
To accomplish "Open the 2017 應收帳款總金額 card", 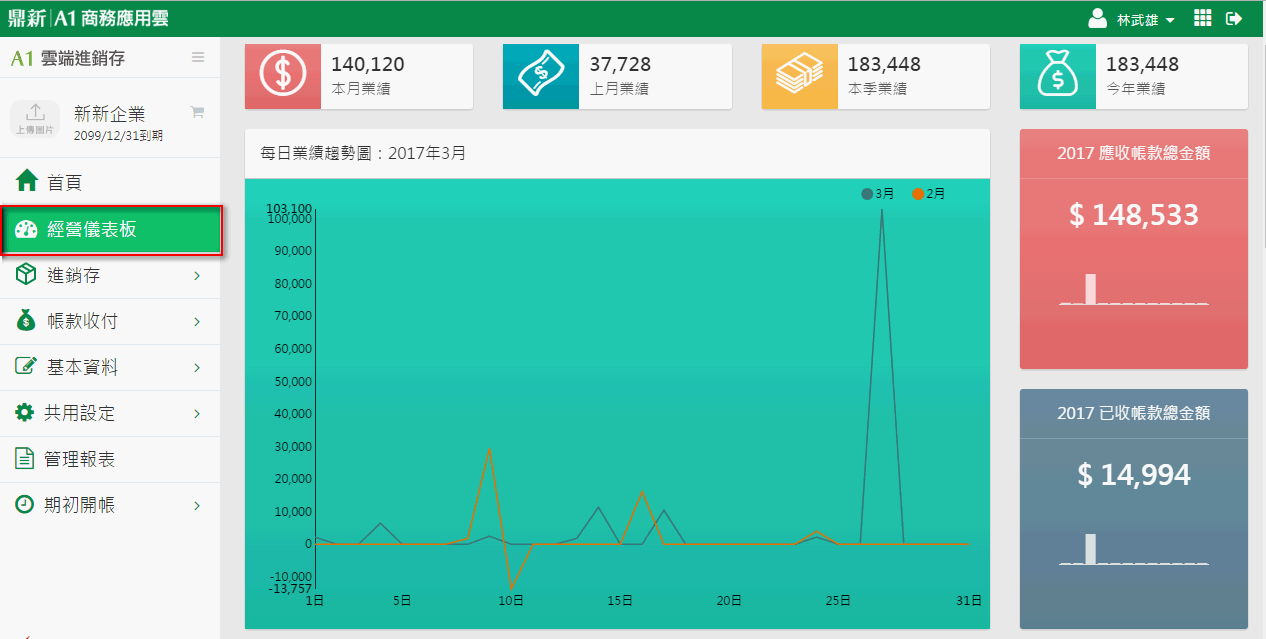I will pyautogui.click(x=1134, y=249).
